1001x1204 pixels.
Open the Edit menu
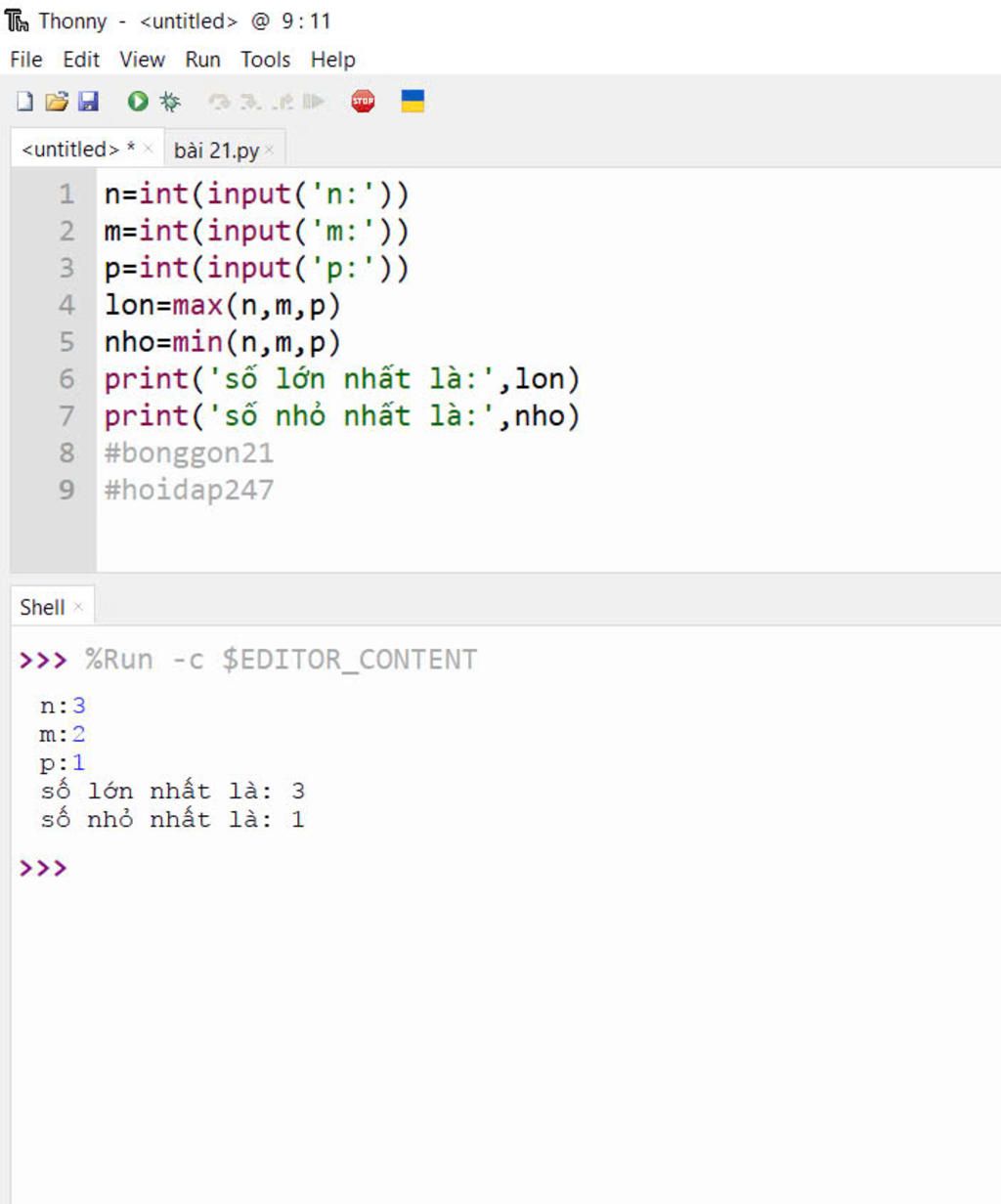[x=81, y=60]
